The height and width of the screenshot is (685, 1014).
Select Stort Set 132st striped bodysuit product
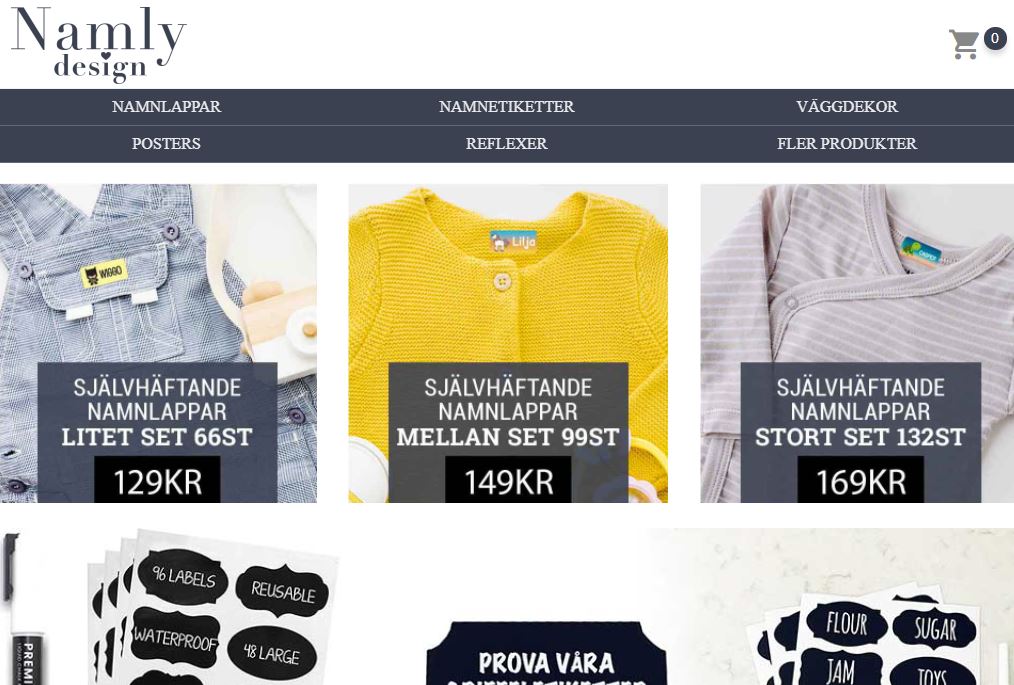857,343
